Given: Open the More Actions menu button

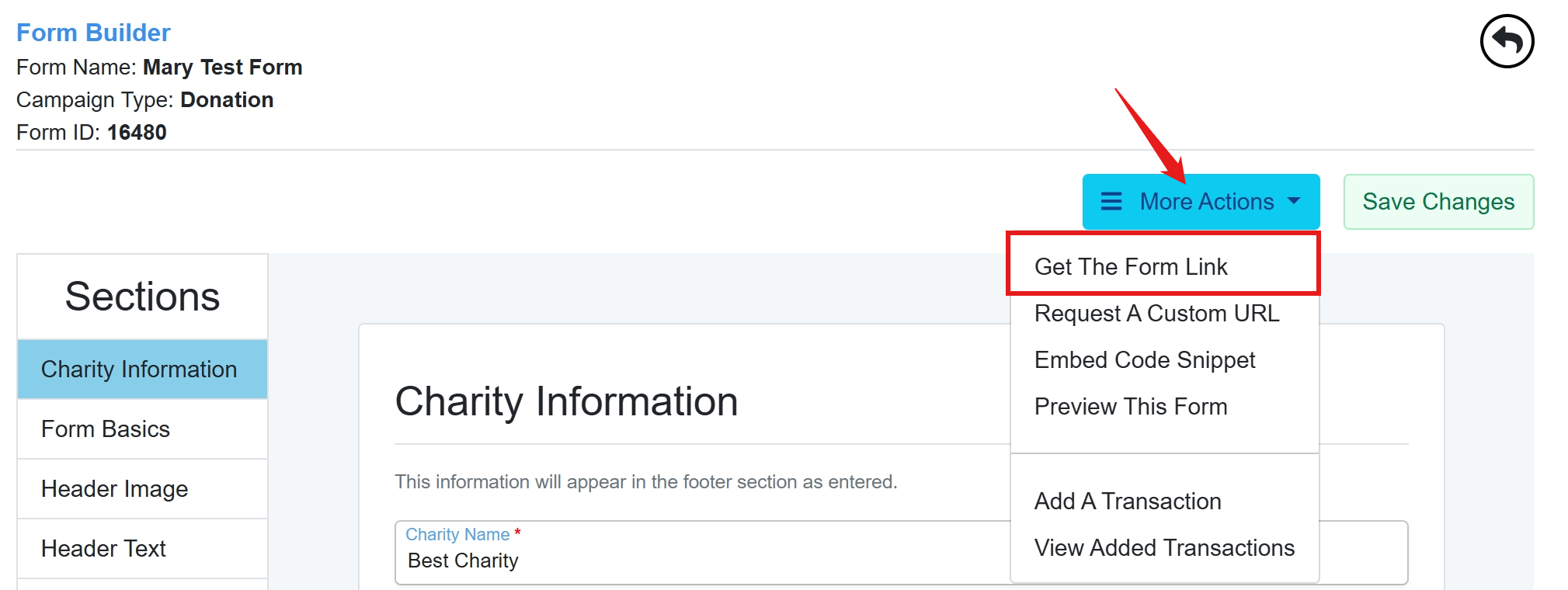Looking at the screenshot, I should 1201,202.
